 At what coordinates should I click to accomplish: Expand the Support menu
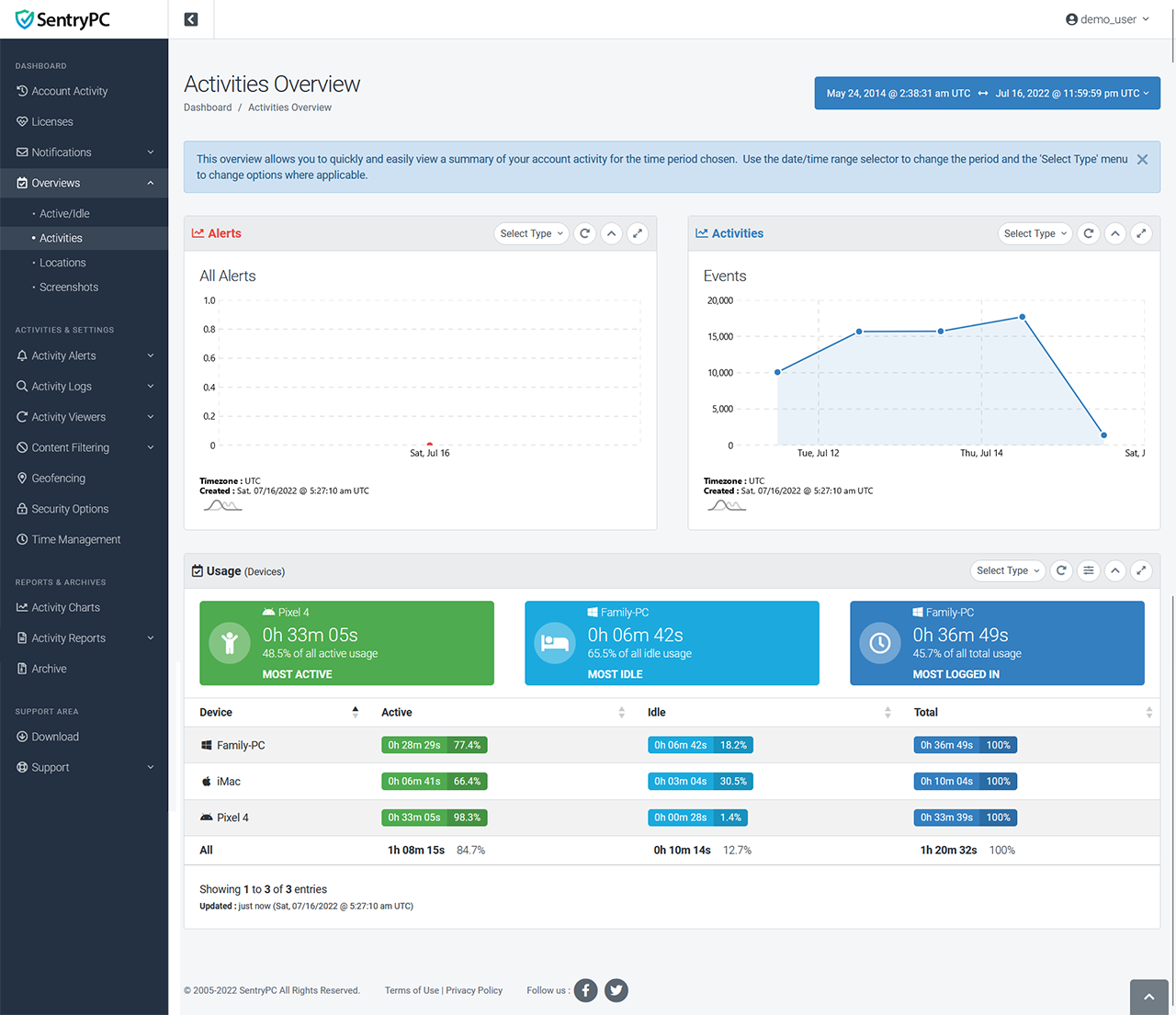click(x=84, y=768)
